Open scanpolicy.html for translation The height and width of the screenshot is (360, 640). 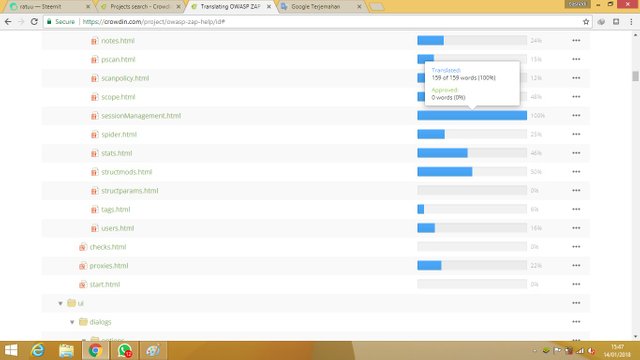125,78
